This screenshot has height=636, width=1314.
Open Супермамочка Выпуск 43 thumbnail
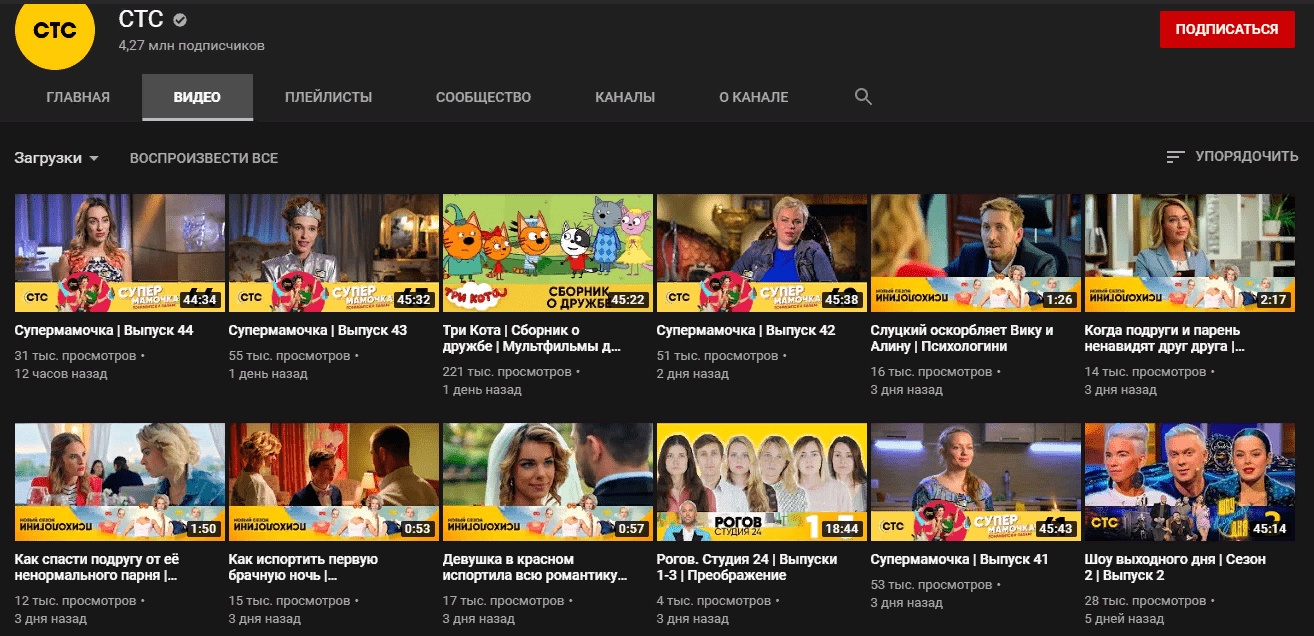coord(334,253)
